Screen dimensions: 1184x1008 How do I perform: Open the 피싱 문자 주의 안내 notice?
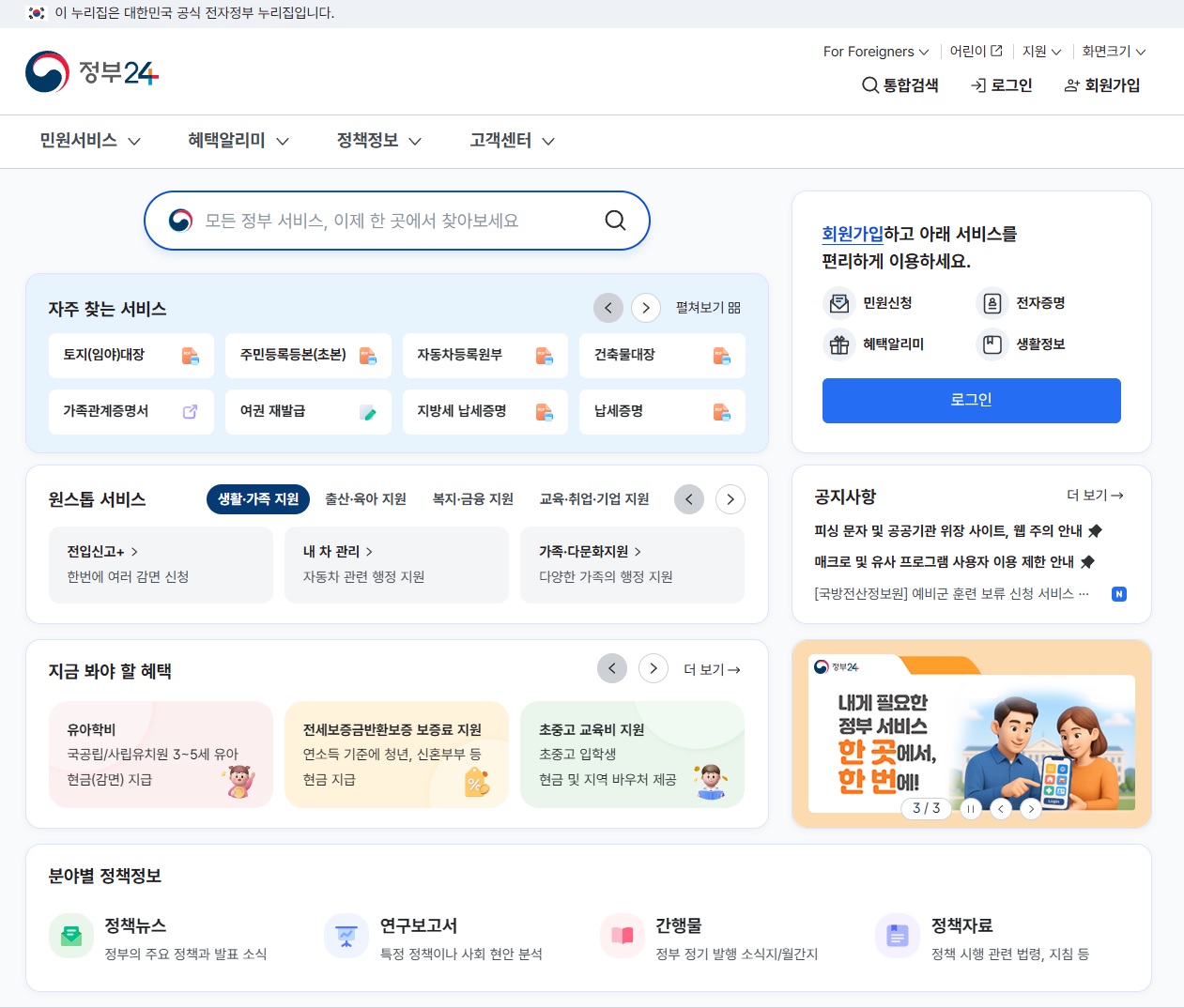pos(958,531)
